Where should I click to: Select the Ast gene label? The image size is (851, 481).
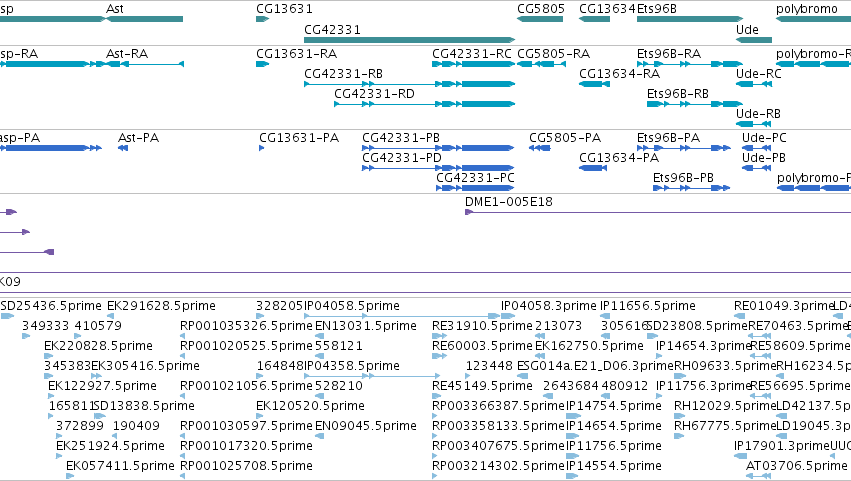[x=115, y=9]
